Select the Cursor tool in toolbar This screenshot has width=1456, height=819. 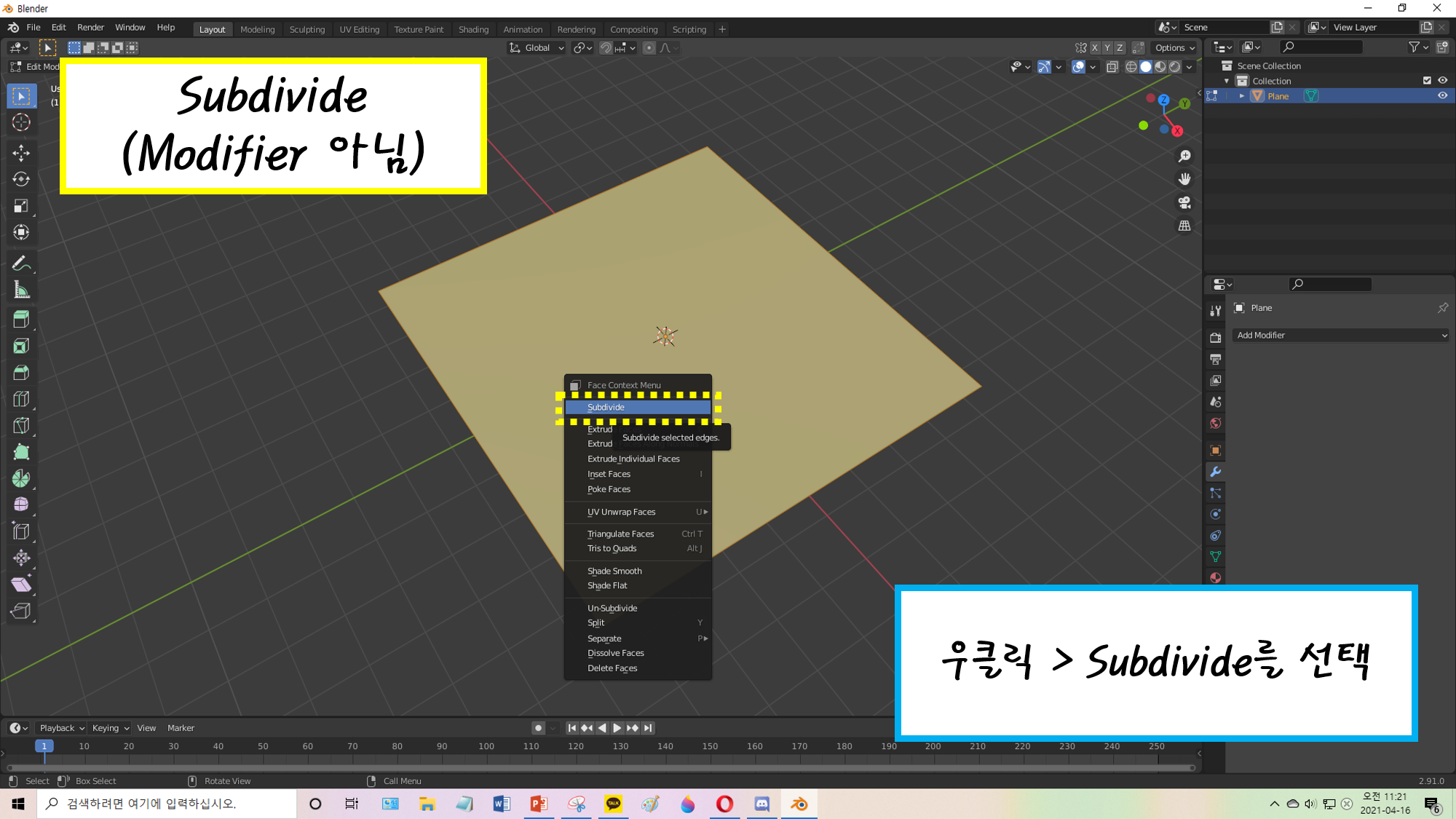21,122
